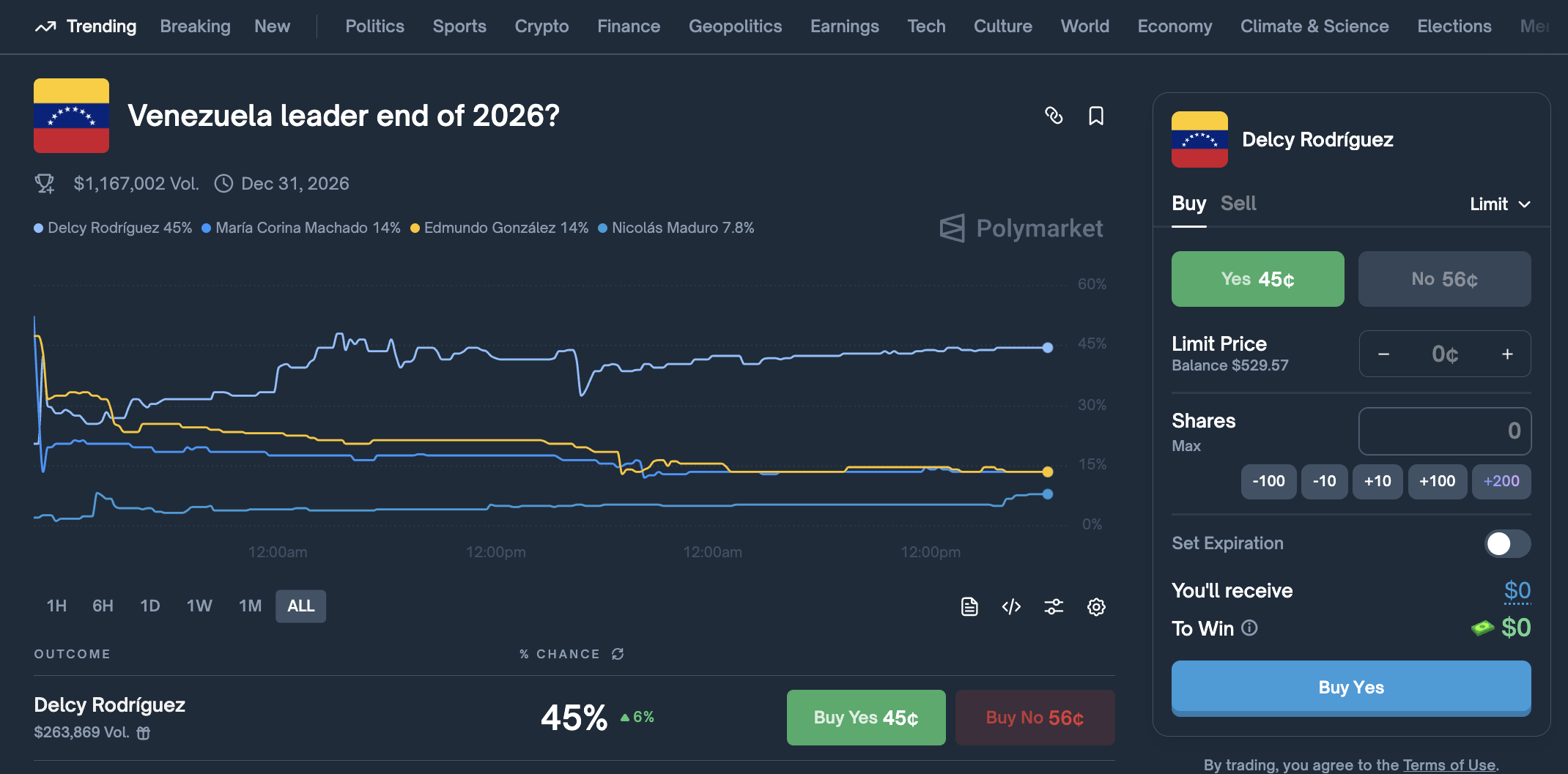1568x774 pixels.
Task: Click gift icon beside Delcy Rodríguez volume
Action: pyautogui.click(x=144, y=733)
